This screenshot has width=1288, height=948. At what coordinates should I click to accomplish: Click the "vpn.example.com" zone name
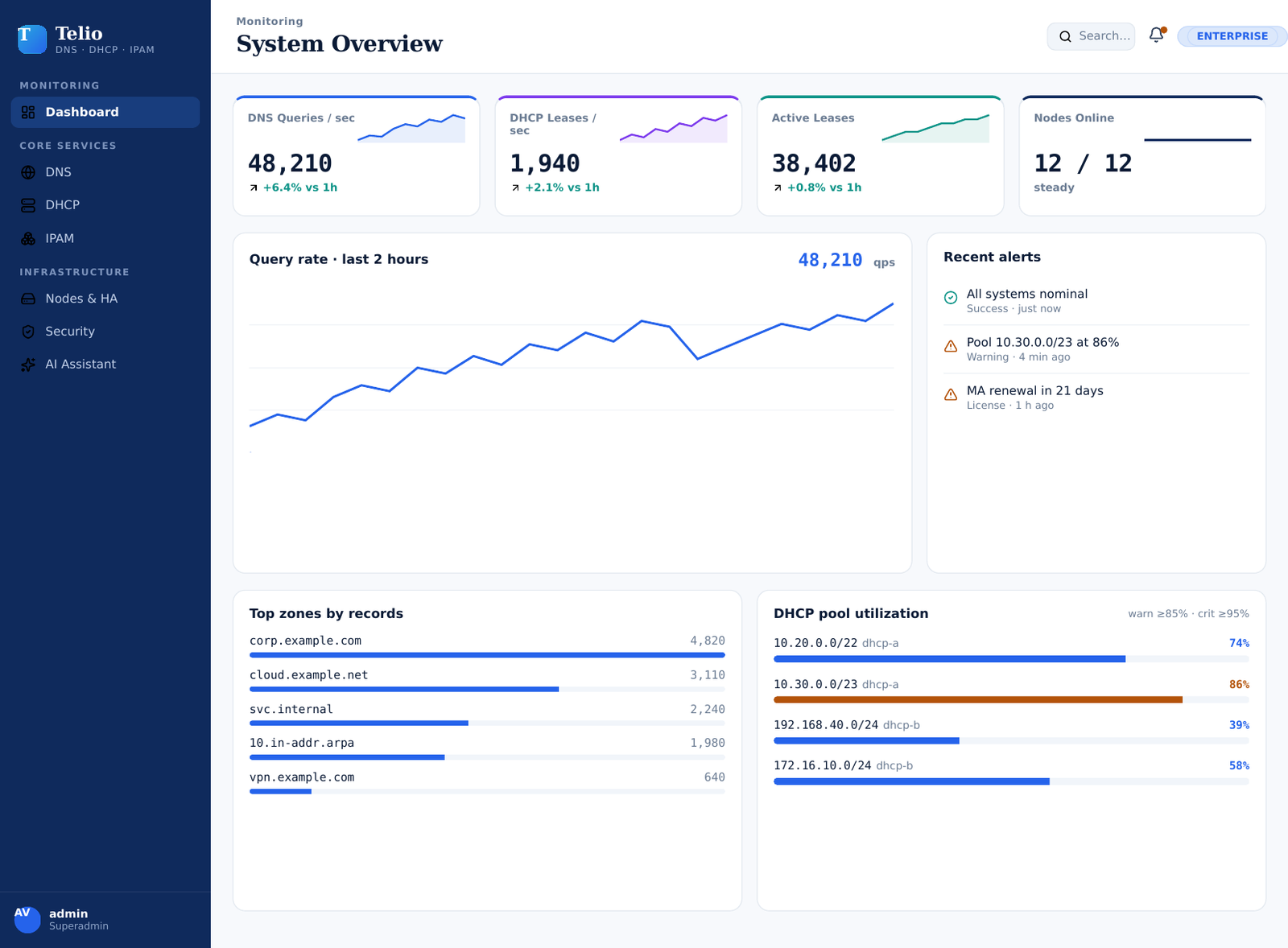pyautogui.click(x=302, y=777)
